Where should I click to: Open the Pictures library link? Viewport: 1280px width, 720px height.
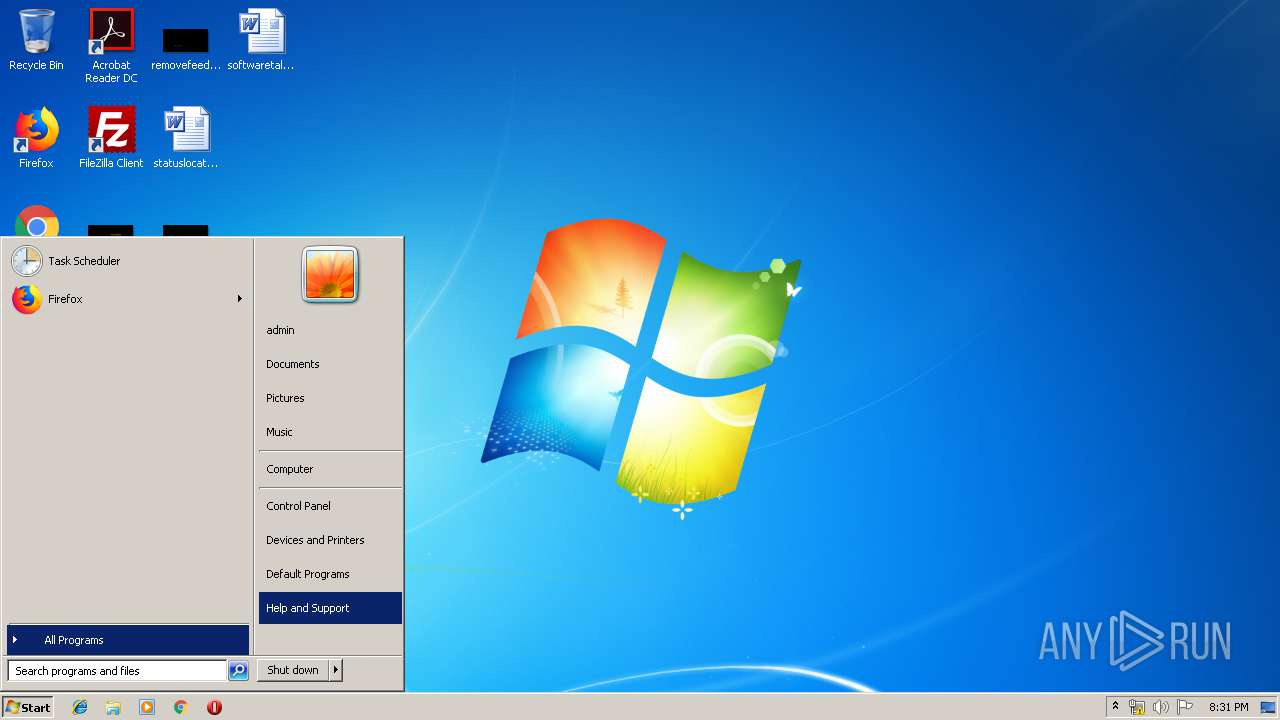[x=330, y=398]
